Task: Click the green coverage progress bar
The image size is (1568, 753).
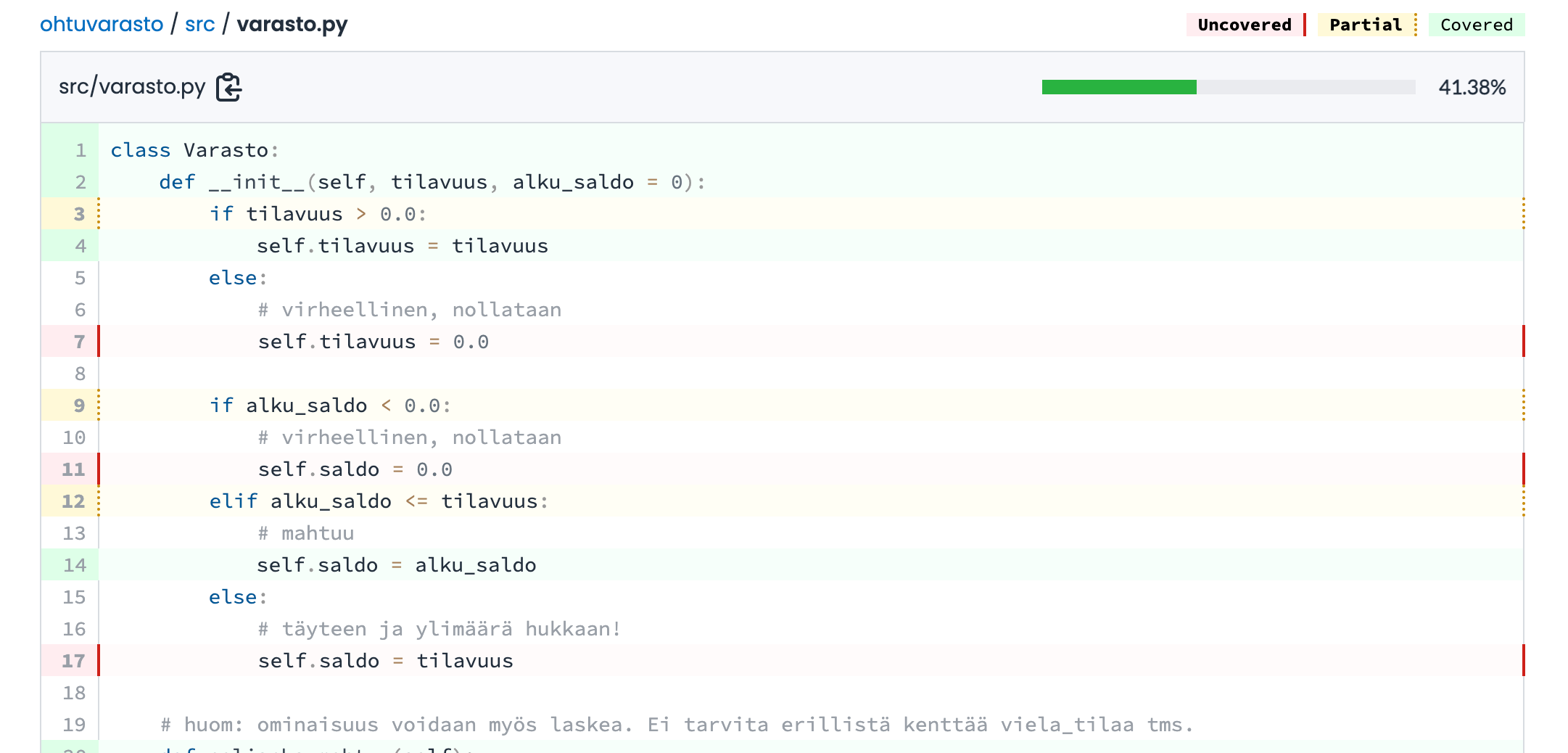Action: pyautogui.click(x=1119, y=87)
